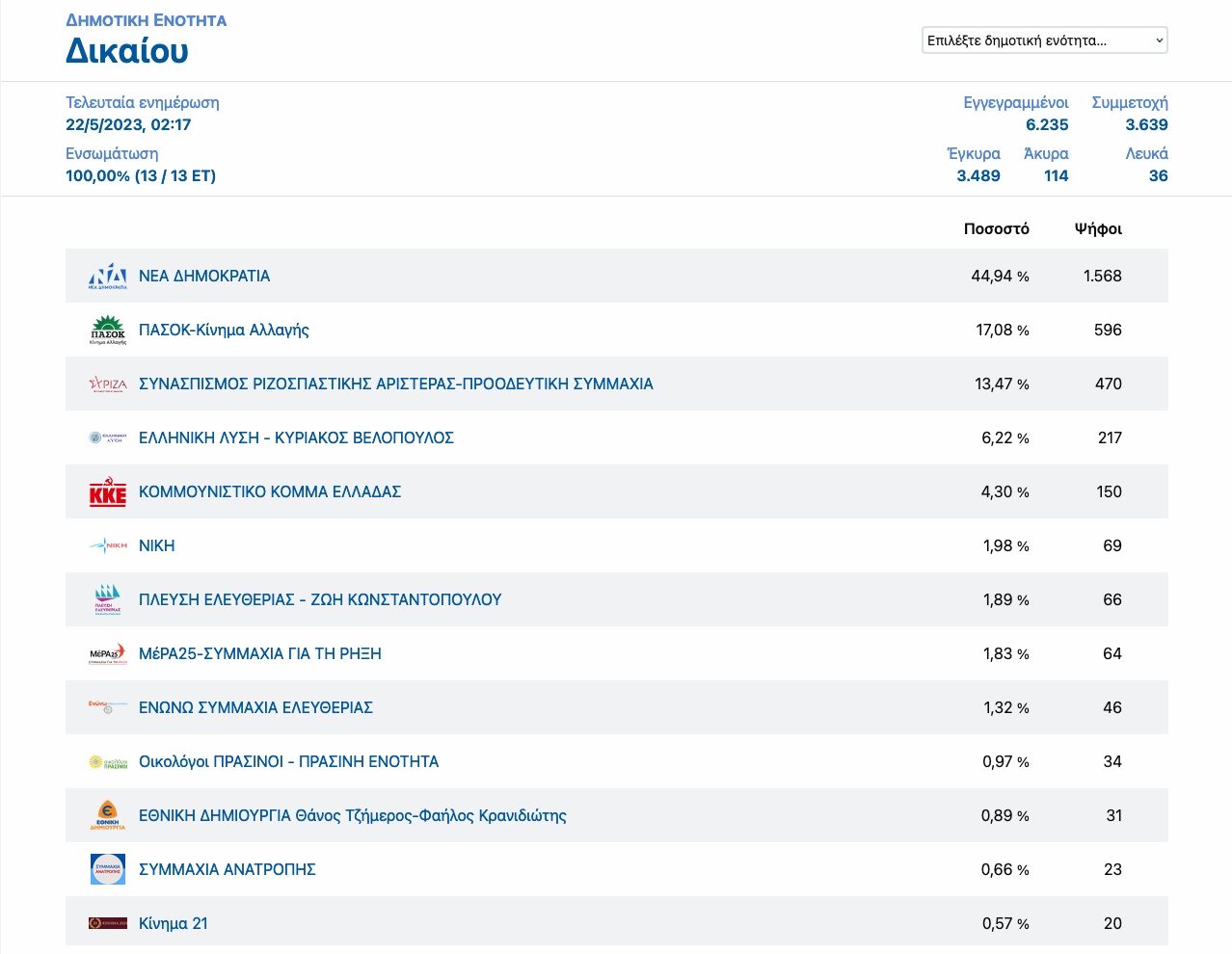Open ΕΘΝΙΚΗ ΔΗΜΙΟΥΡΓΙΑ Θάνος Τζήμερος link
The height and width of the screenshot is (954, 1232).
pyautogui.click(x=353, y=815)
